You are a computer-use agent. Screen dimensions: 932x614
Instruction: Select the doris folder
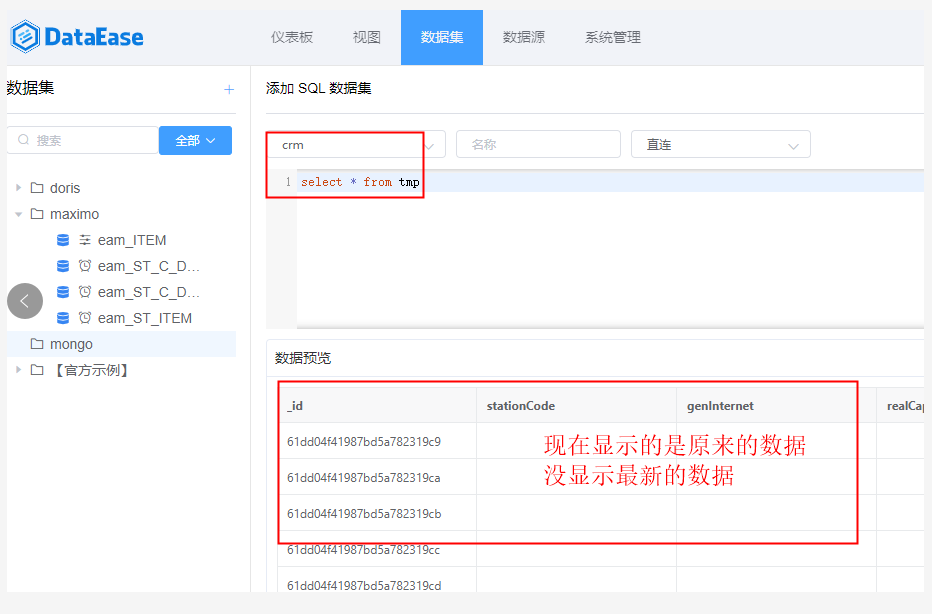(65, 188)
